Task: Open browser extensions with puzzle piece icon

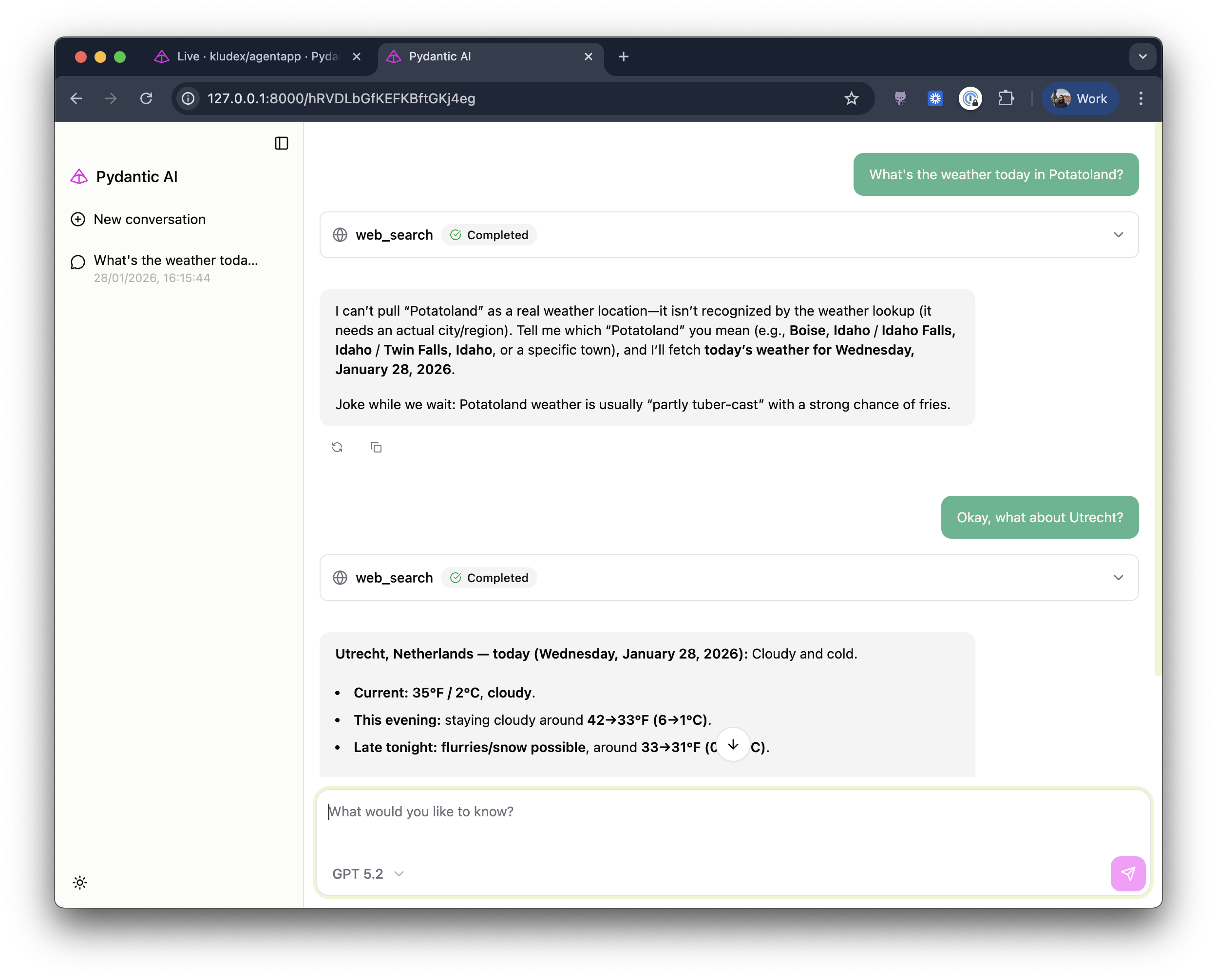Action: tap(1007, 98)
